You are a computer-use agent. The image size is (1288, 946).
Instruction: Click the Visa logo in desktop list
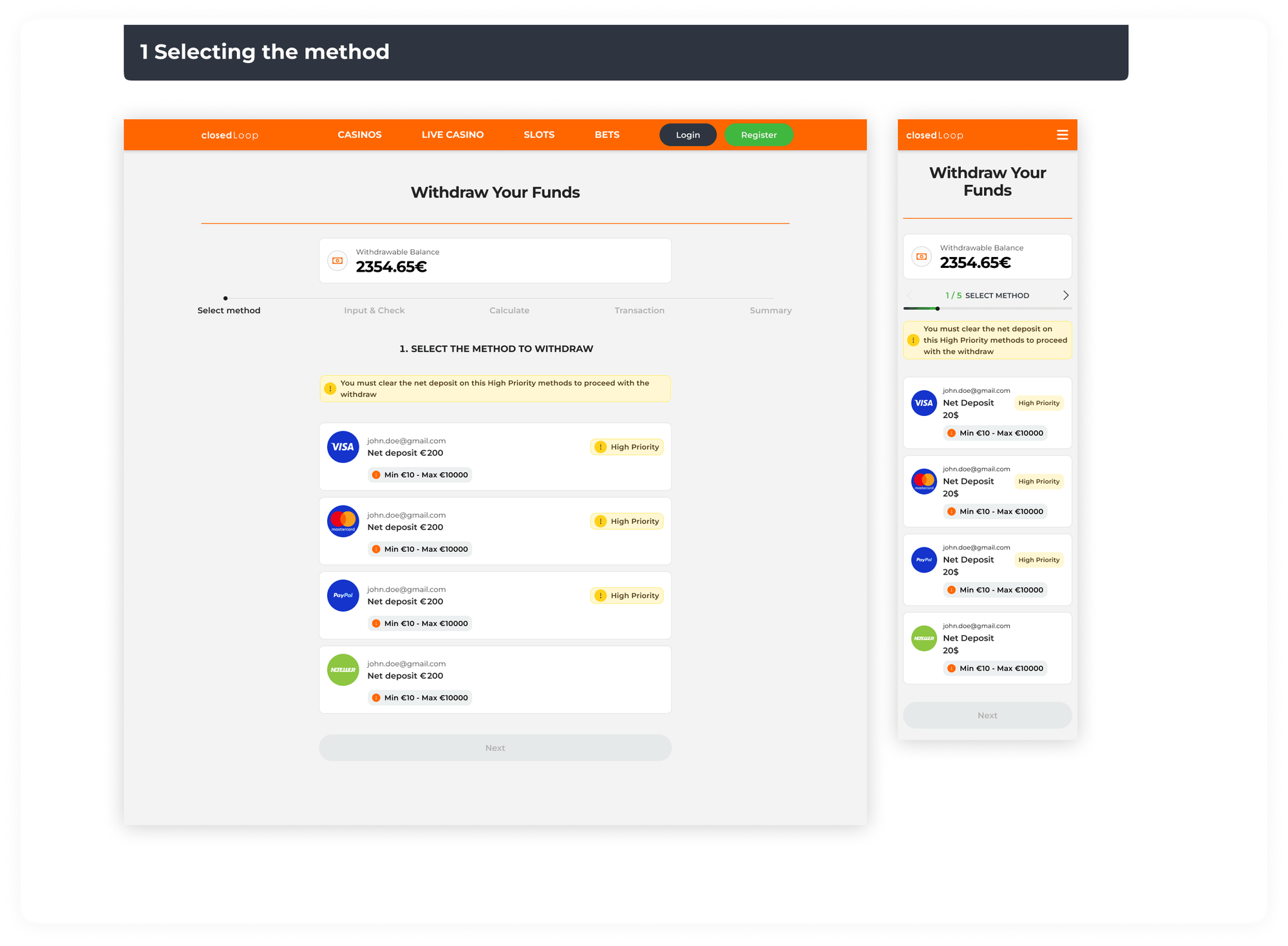(343, 447)
